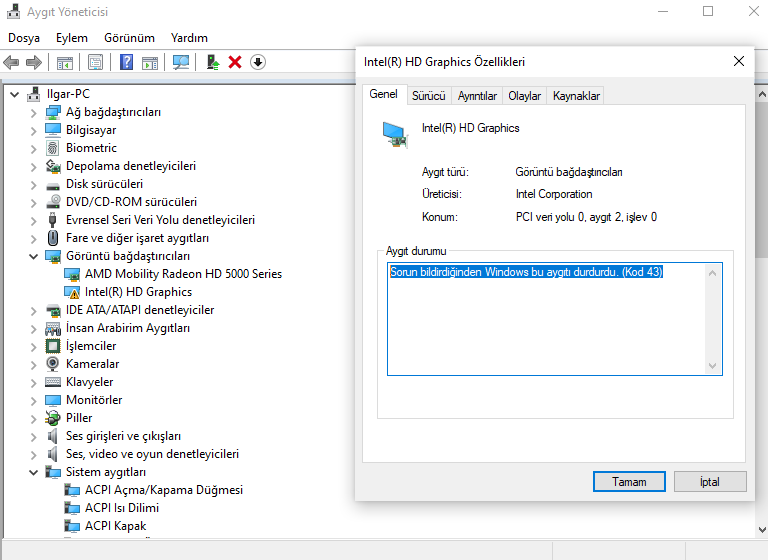Switch to the Kaynaklar tab
The height and width of the screenshot is (560, 768).
coord(576,96)
